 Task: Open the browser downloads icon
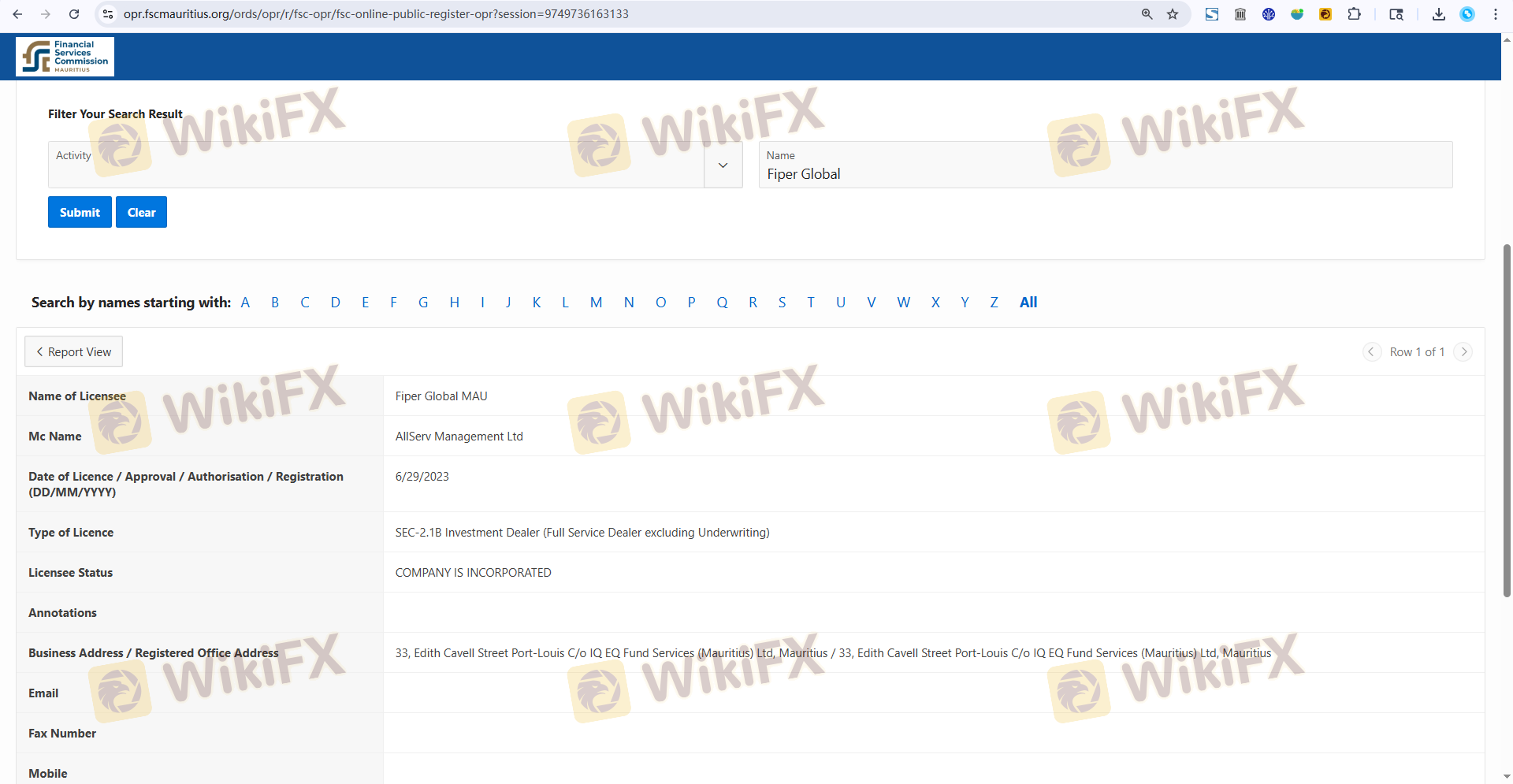point(1439,14)
